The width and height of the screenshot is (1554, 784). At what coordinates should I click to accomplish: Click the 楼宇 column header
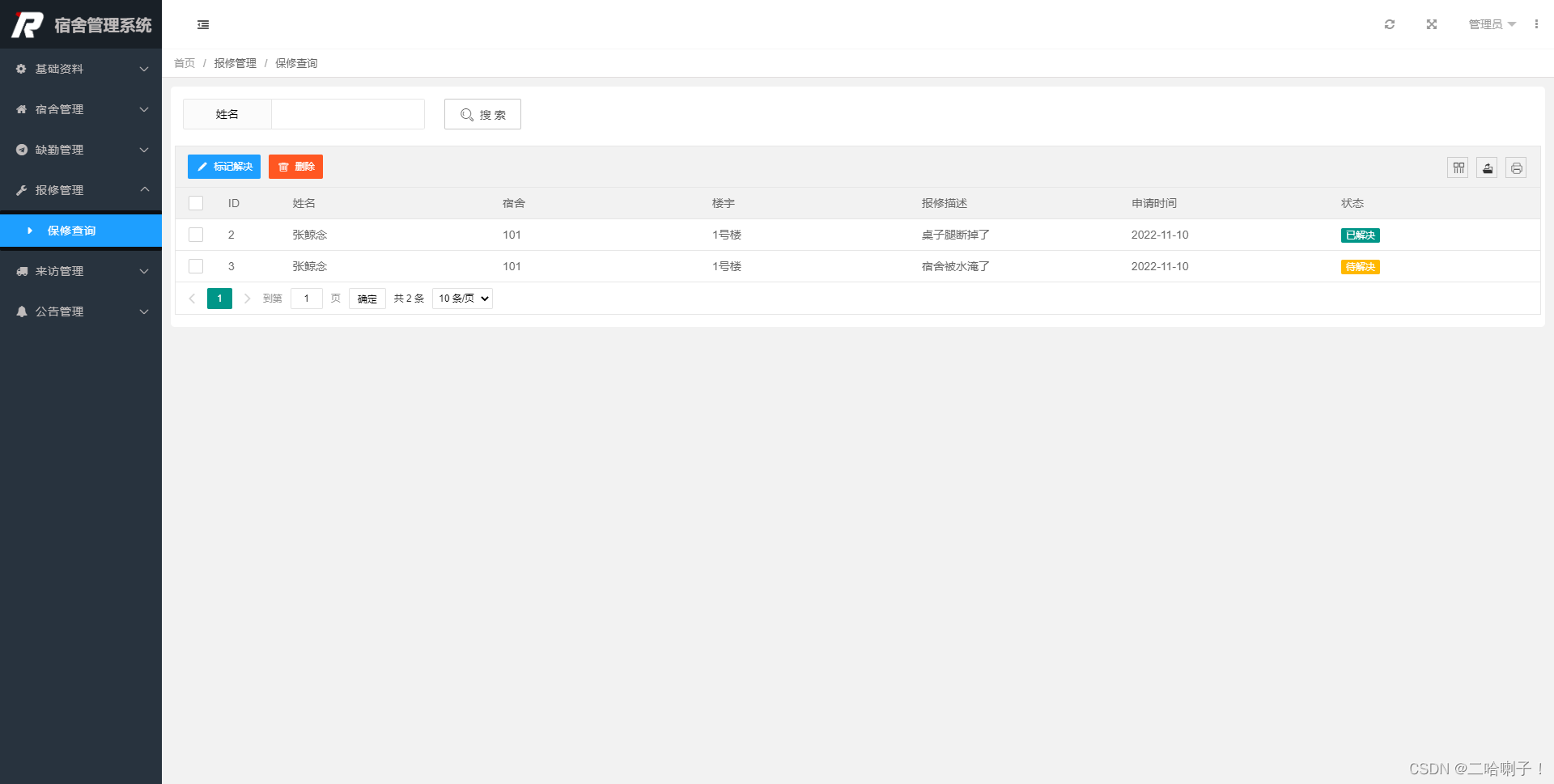point(724,203)
